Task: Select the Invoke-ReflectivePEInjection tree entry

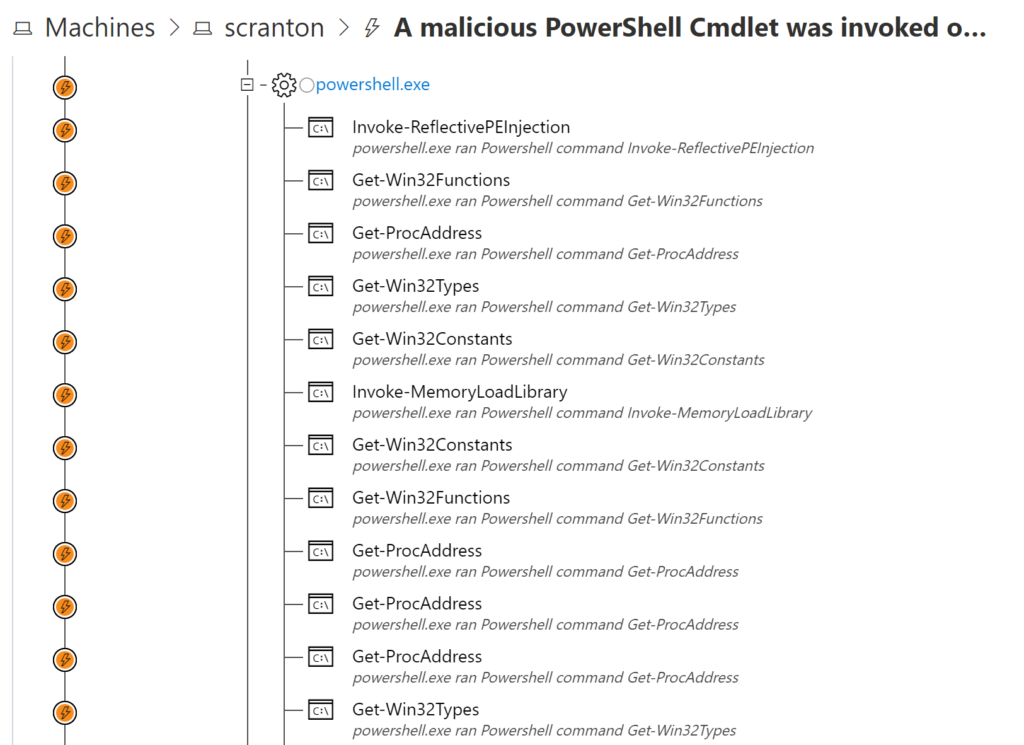Action: 460,127
